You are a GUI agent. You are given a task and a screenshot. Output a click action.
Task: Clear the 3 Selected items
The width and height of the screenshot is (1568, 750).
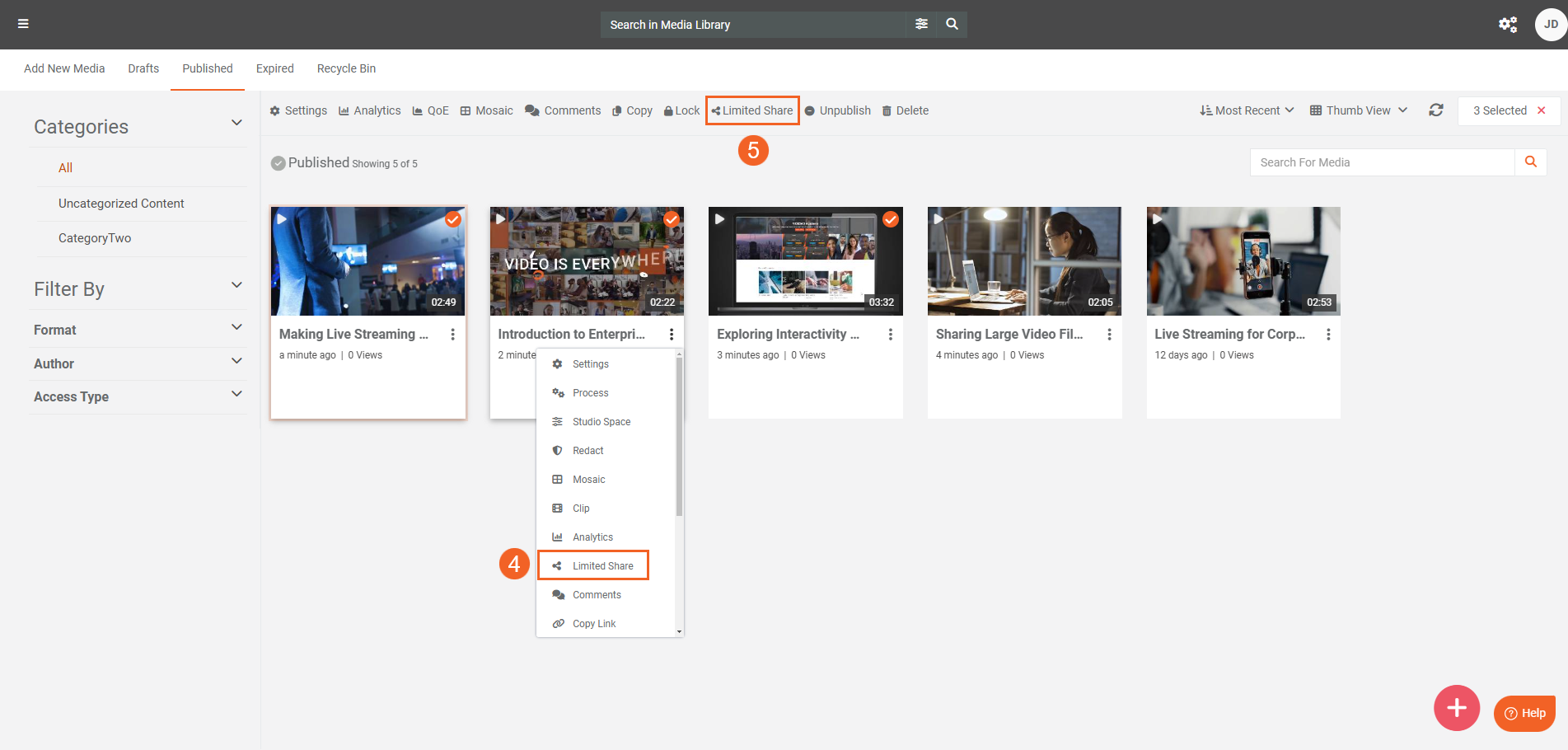[1541, 110]
